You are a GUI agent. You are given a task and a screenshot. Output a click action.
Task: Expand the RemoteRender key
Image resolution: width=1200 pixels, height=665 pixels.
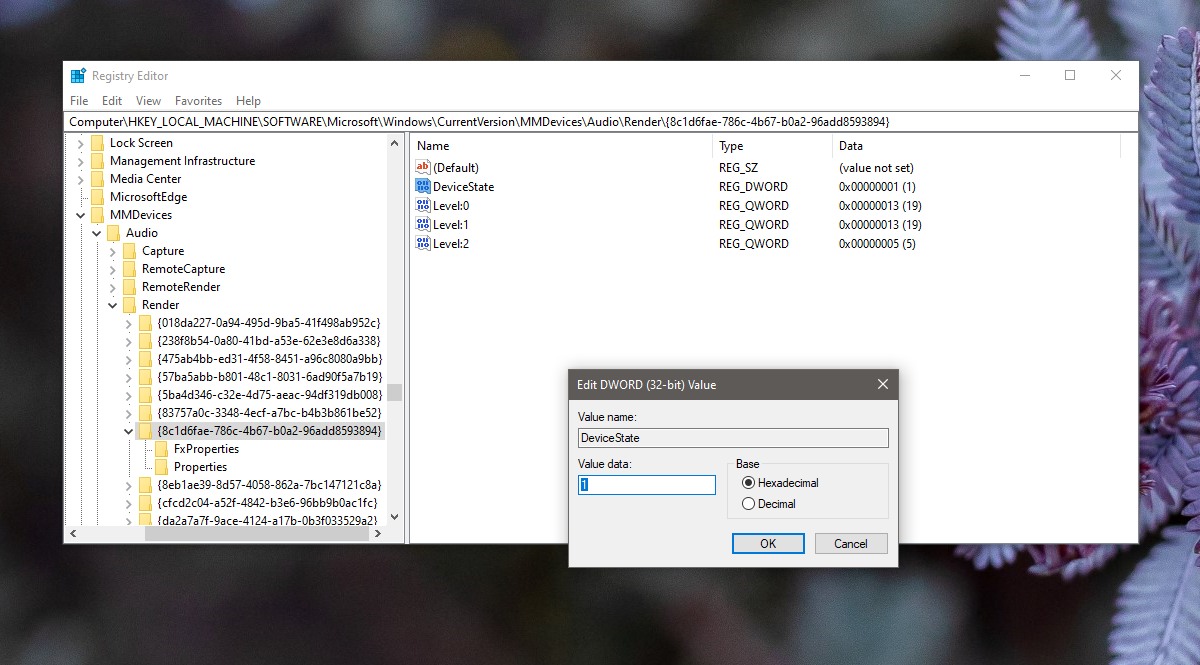click(112, 287)
